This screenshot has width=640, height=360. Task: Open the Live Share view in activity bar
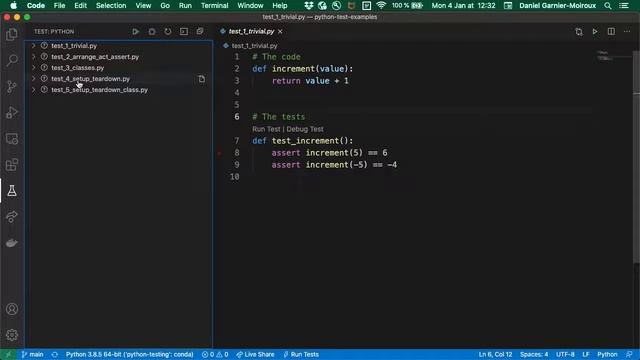pos(12,217)
